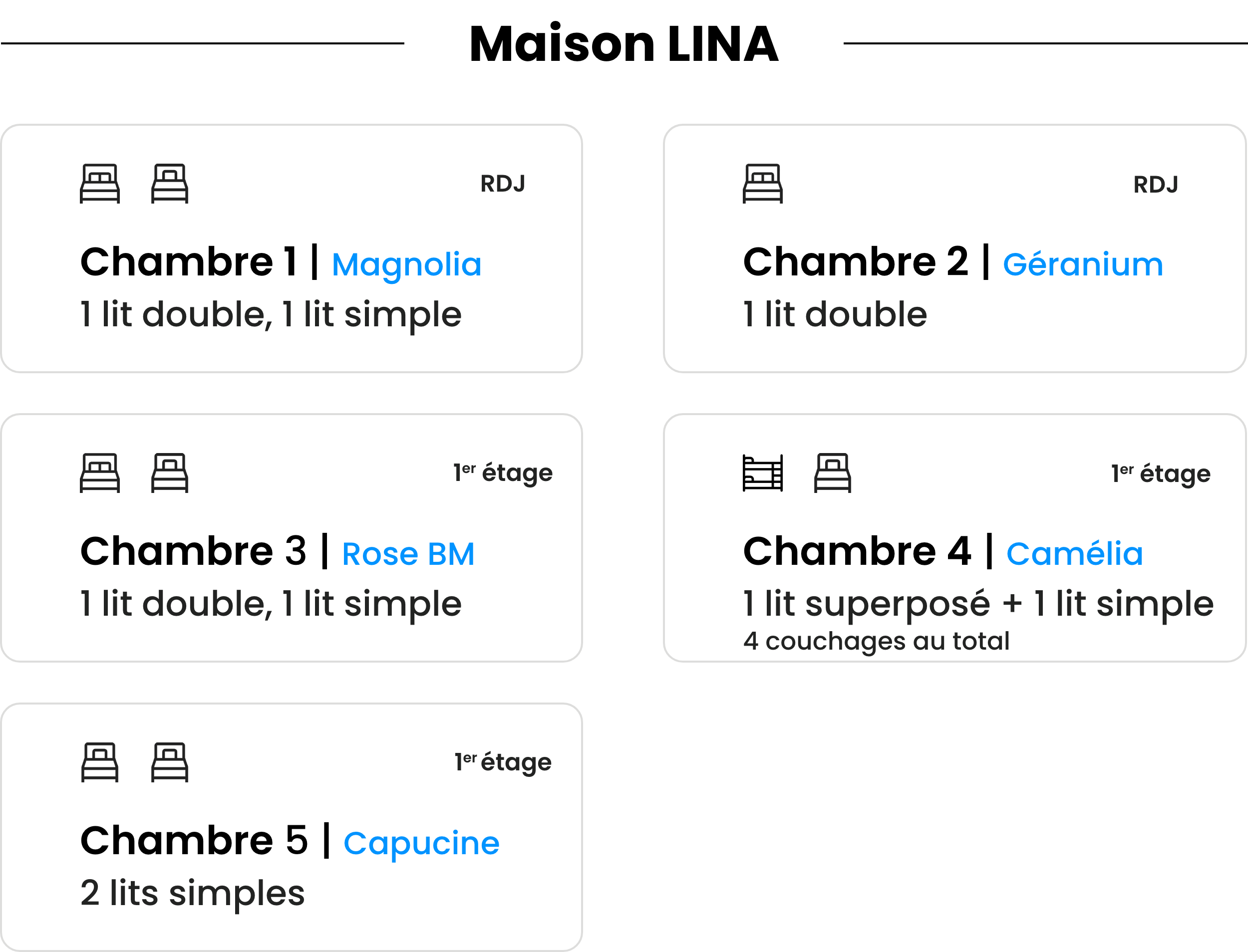Click the RDJ label on Chambre 2
The height and width of the screenshot is (952, 1248).
pos(1156,185)
